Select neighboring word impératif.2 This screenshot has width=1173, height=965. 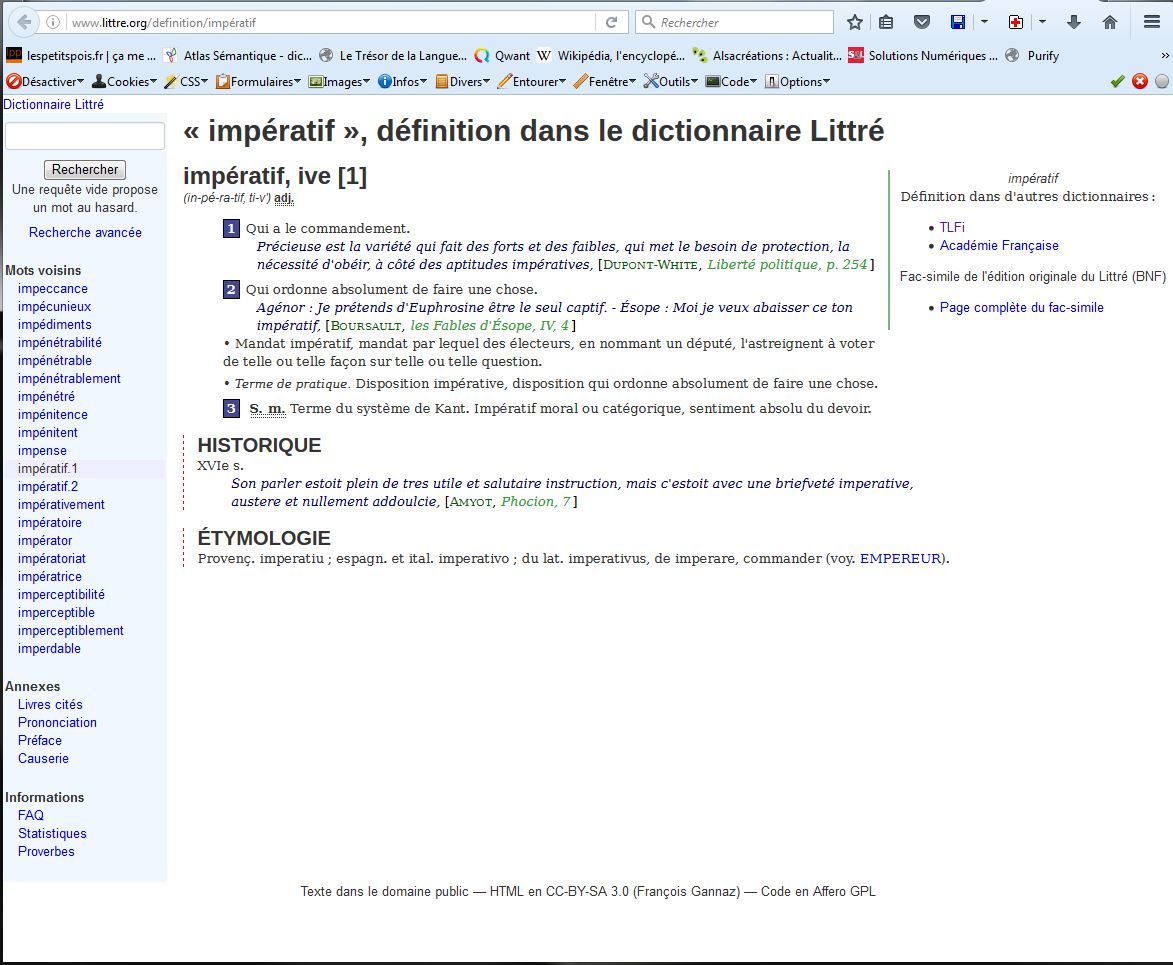pos(48,487)
